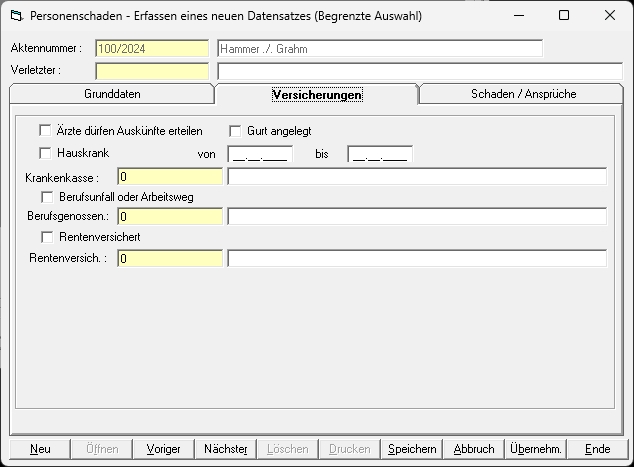Click the 'Krankenkasse :' label
The height and width of the screenshot is (467, 634).
(x=62, y=178)
